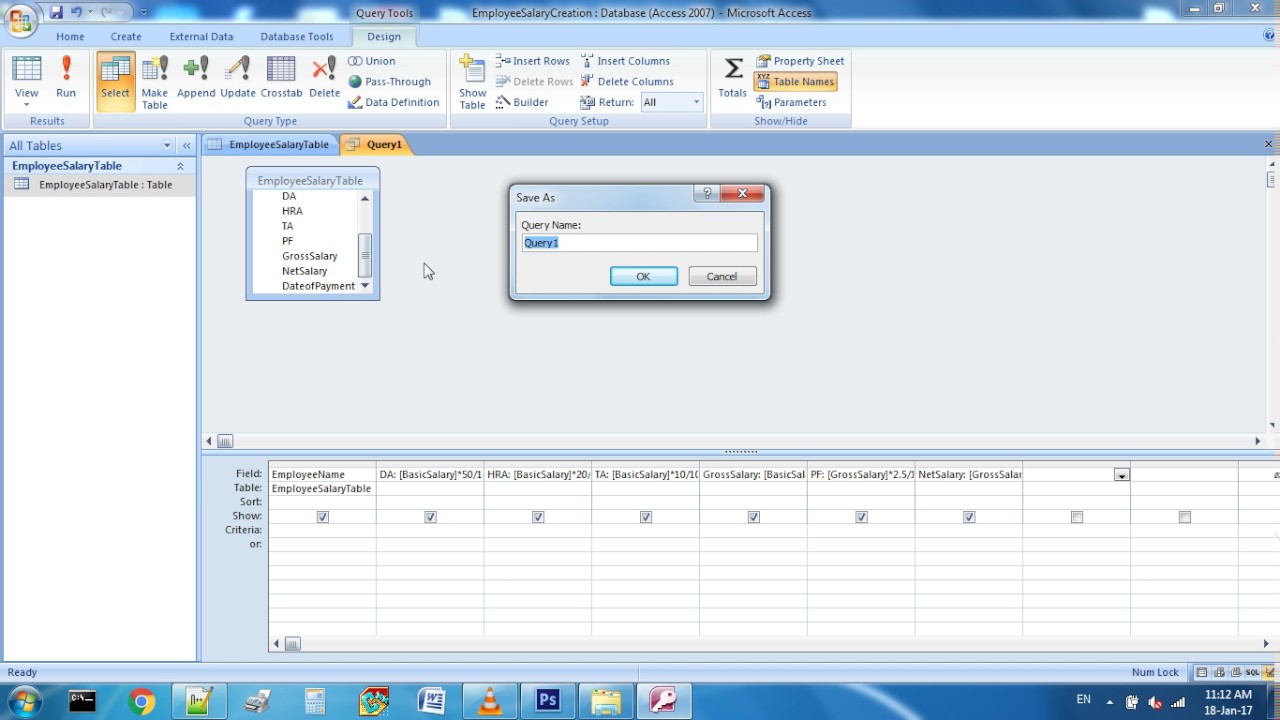Open field dropdown in empty grid column

[x=1122, y=475]
